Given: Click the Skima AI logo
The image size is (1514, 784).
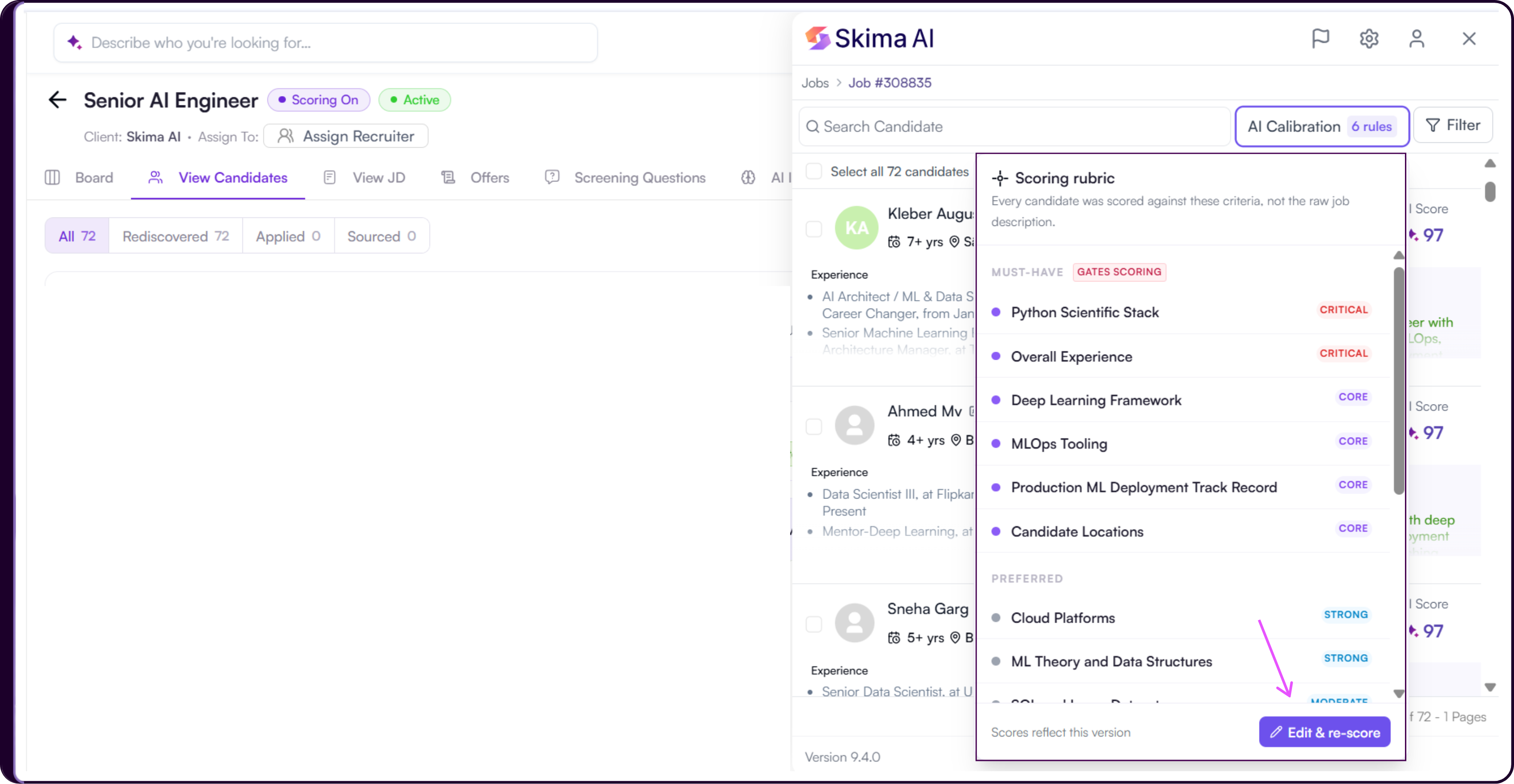Looking at the screenshot, I should [x=869, y=39].
